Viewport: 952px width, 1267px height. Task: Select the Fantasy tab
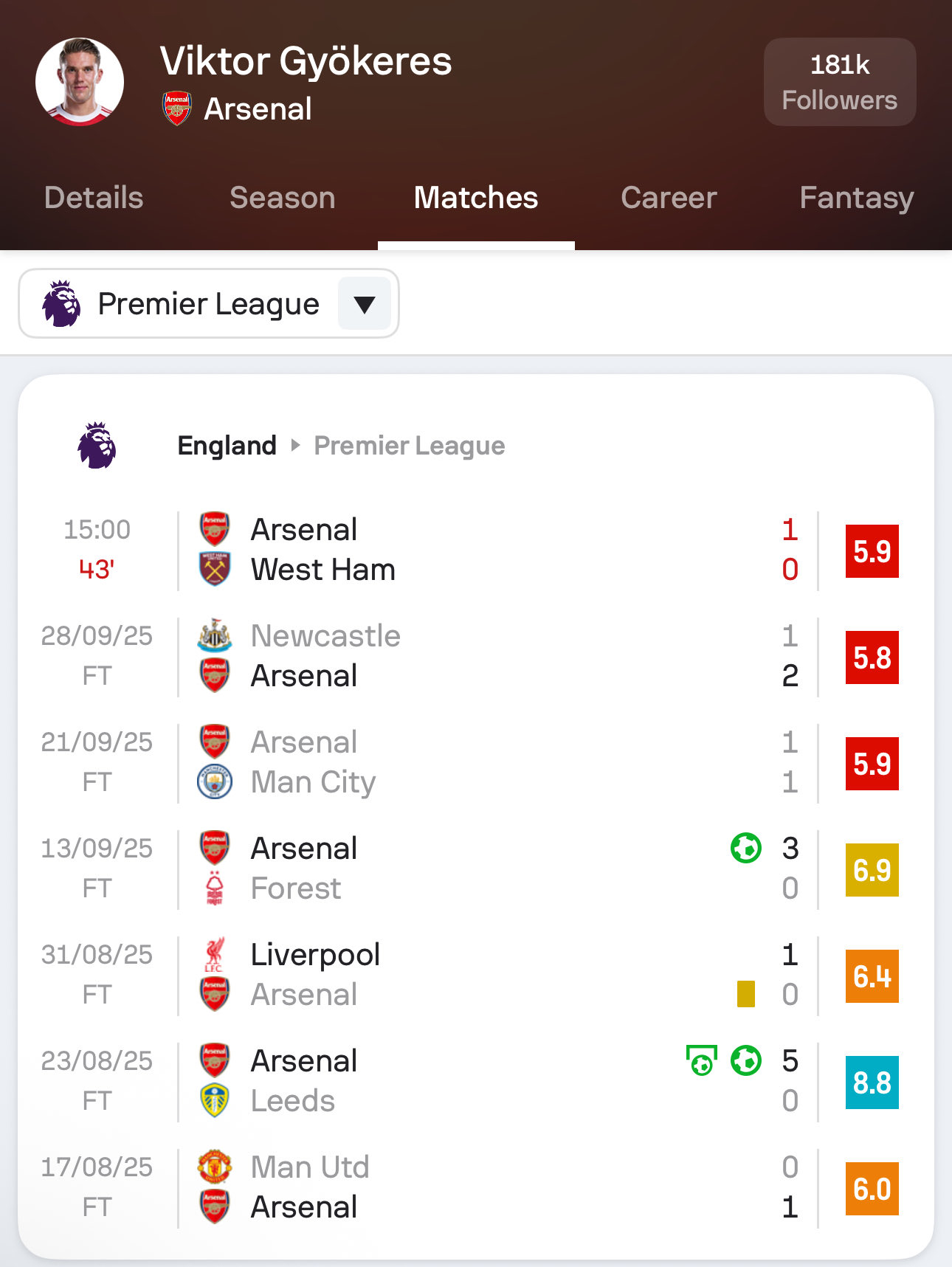(856, 198)
